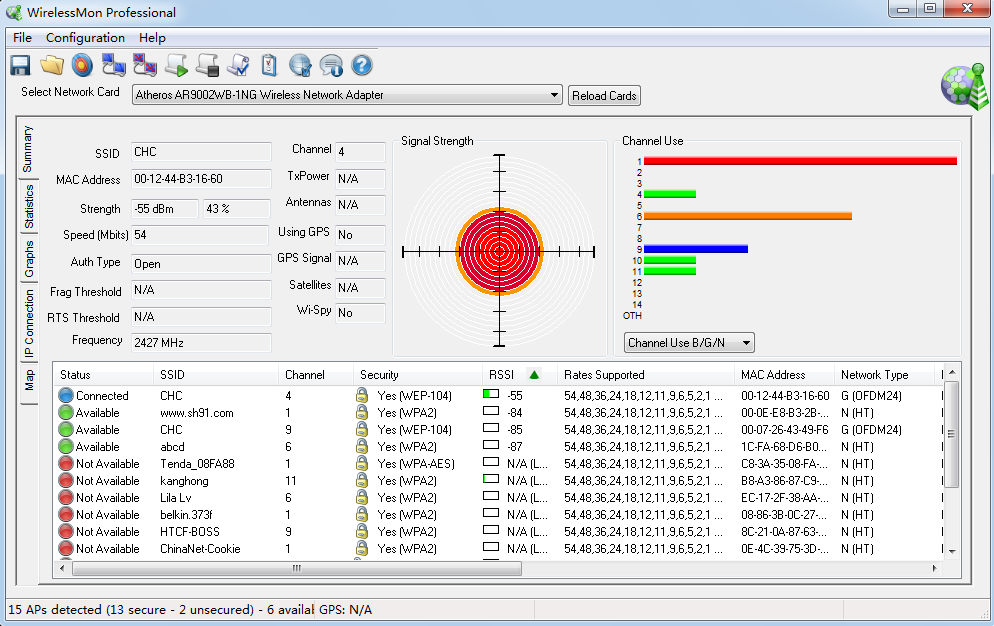The height and width of the screenshot is (626, 994).
Task: Open the File menu
Action: point(22,37)
